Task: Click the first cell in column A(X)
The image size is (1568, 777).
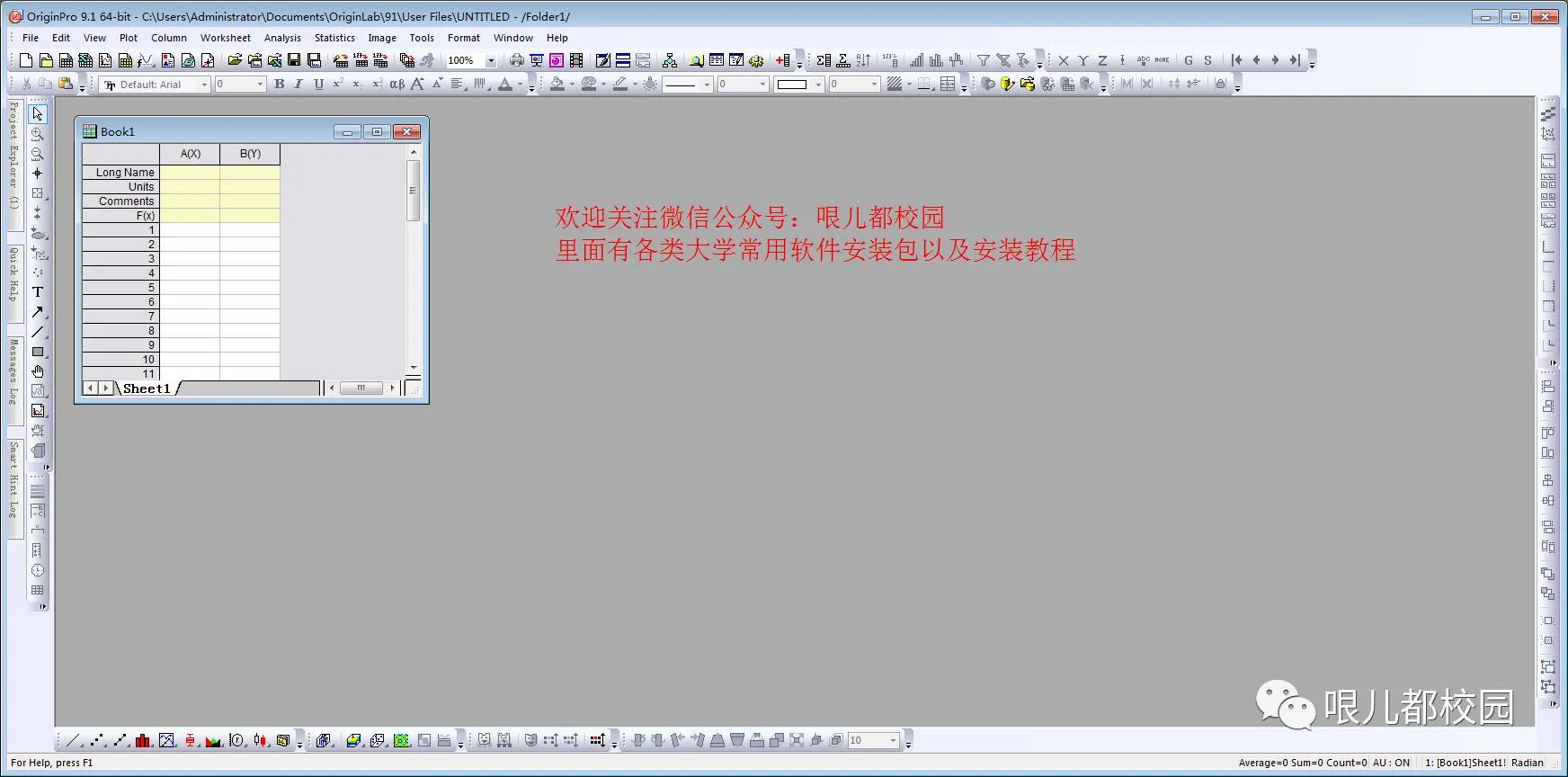Action: [x=190, y=230]
